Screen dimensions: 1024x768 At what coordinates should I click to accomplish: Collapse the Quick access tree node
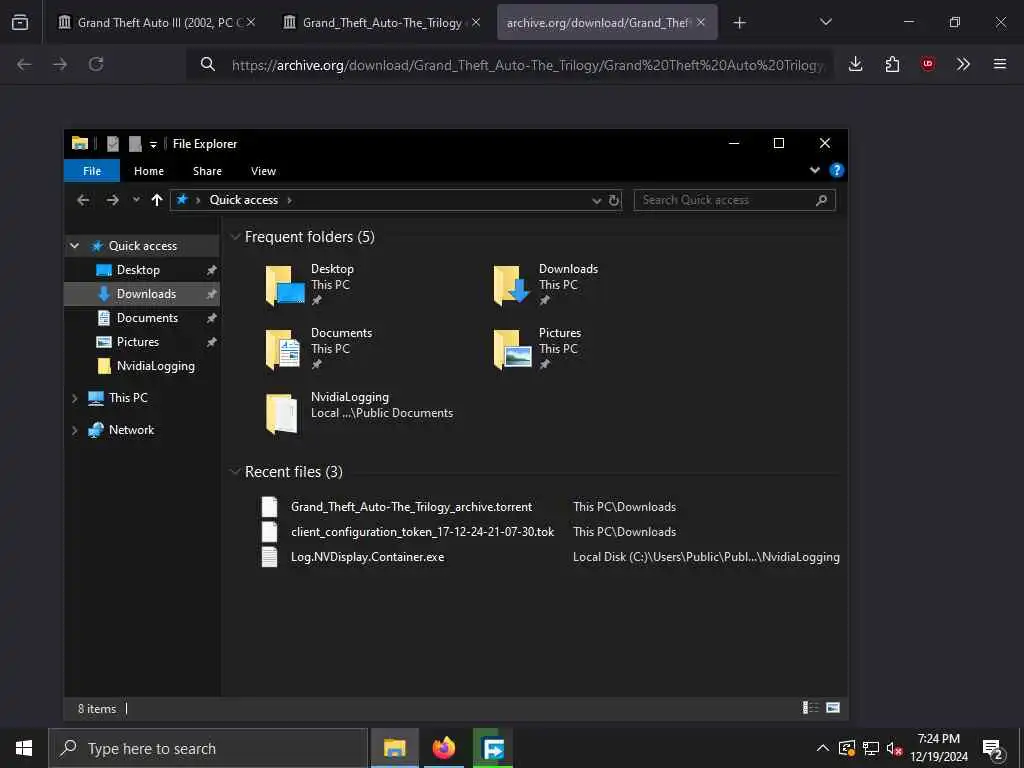tap(74, 246)
